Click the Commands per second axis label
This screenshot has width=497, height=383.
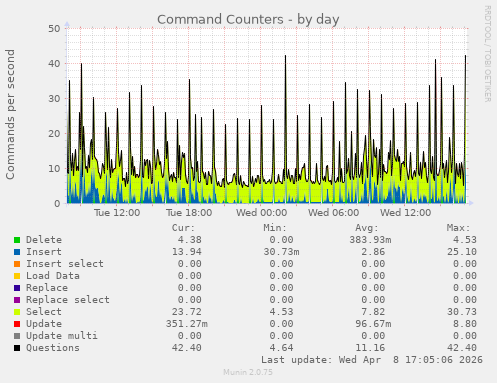point(10,114)
